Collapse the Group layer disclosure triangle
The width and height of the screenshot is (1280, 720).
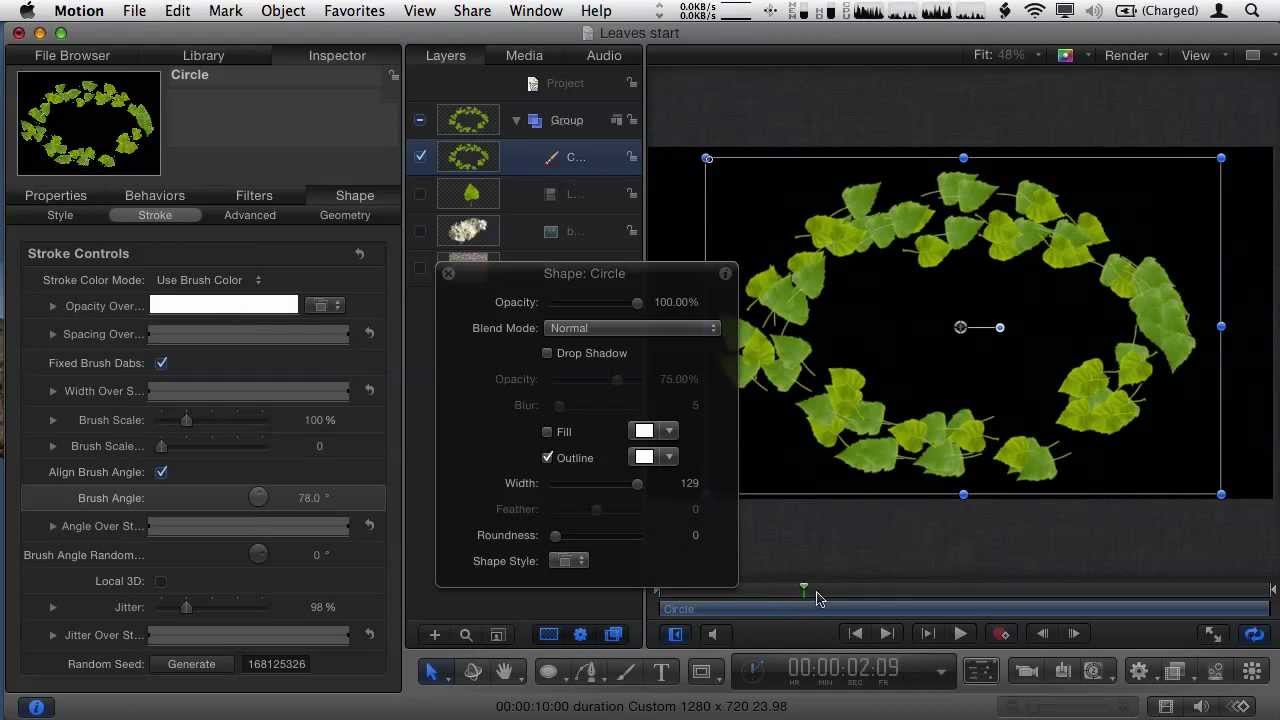pos(516,120)
